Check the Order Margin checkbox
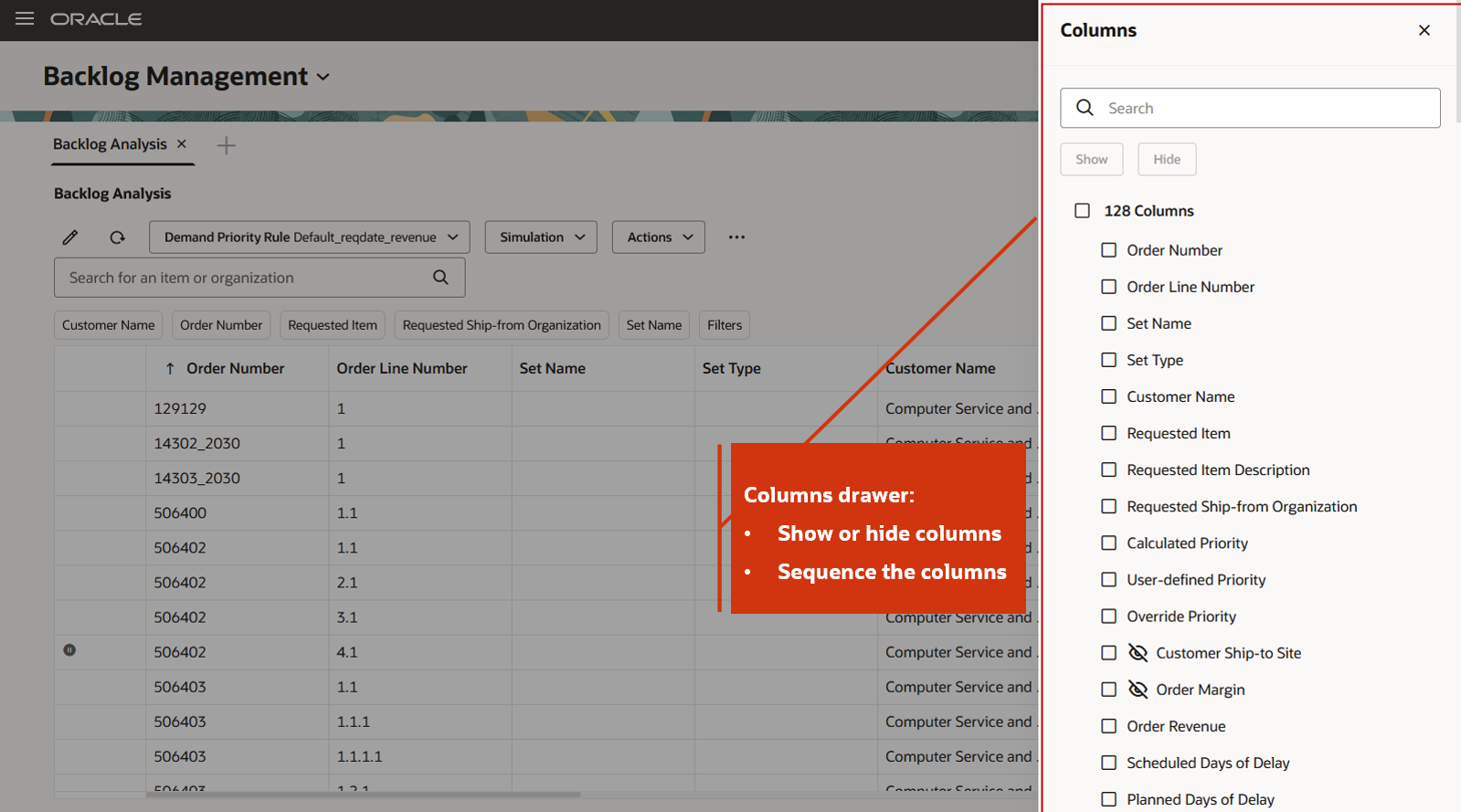Image resolution: width=1461 pixels, height=812 pixels. [x=1109, y=690]
